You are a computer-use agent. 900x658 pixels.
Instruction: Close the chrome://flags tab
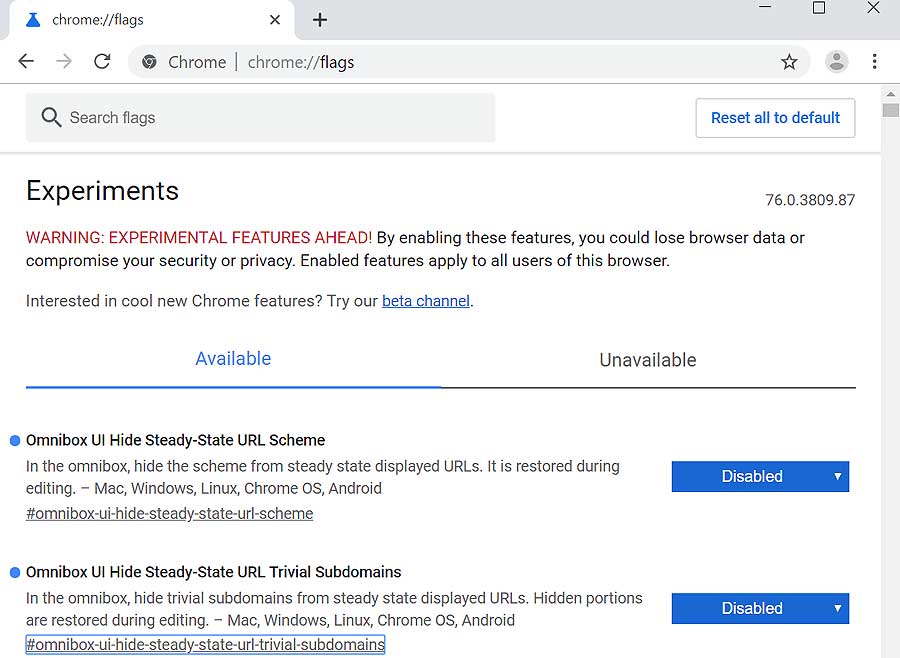pos(275,20)
